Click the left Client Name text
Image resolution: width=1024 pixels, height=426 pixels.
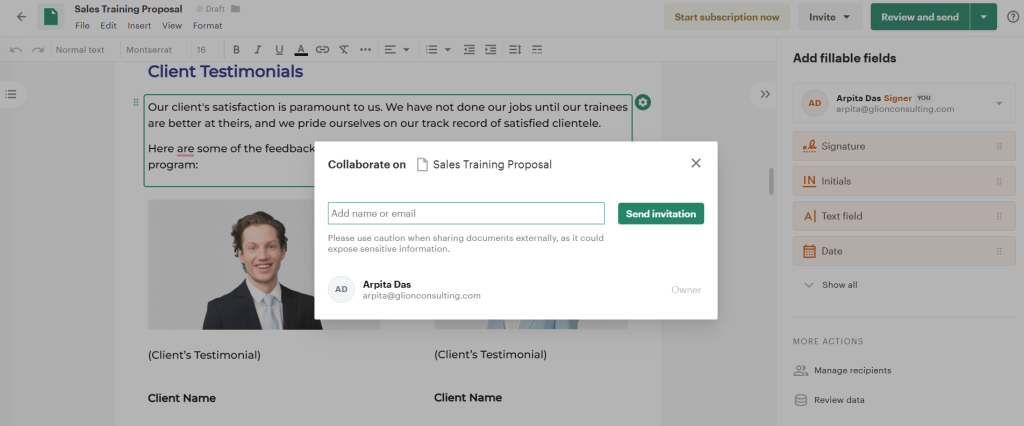(x=182, y=398)
